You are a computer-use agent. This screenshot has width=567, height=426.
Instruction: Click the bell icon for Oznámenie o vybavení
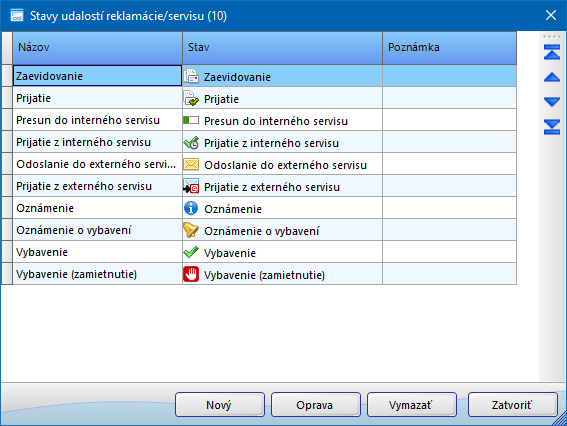tap(191, 230)
